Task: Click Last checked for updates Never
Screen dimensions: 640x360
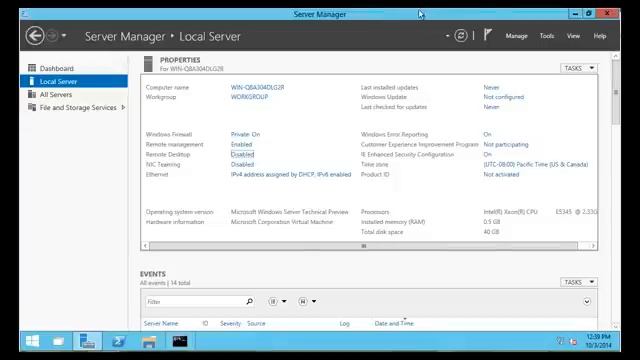Action: 491,107
